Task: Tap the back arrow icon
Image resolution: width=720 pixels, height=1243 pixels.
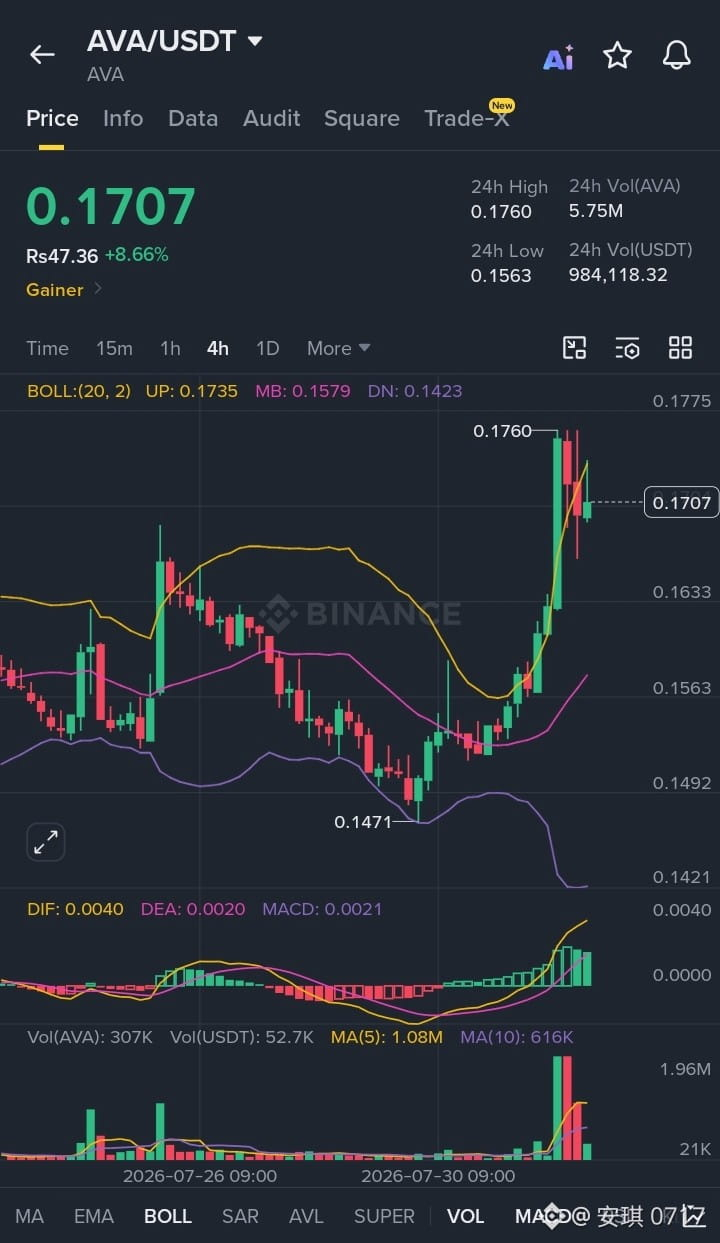Action: [x=42, y=55]
